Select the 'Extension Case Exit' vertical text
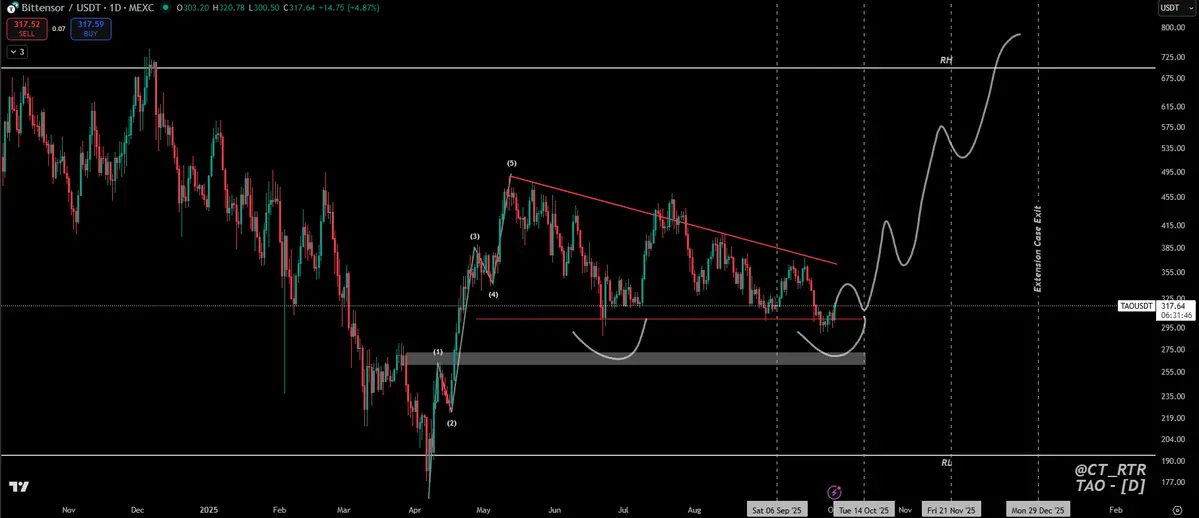 click(1038, 249)
